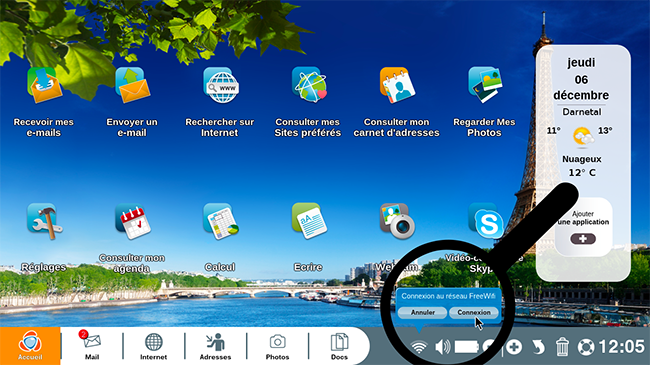Screen dimensions: 650x365
Task: Click the speaker volume icon
Action: [443, 347]
